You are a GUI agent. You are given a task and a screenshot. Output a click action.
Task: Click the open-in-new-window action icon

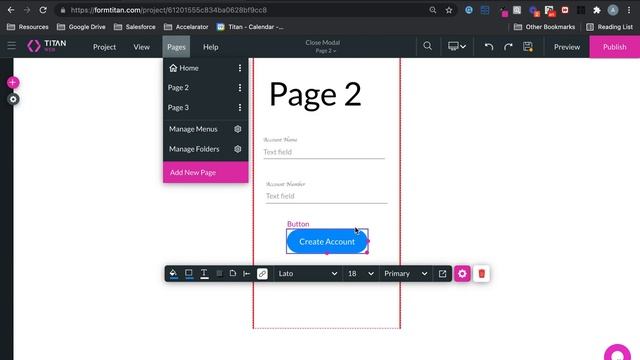coord(442,273)
